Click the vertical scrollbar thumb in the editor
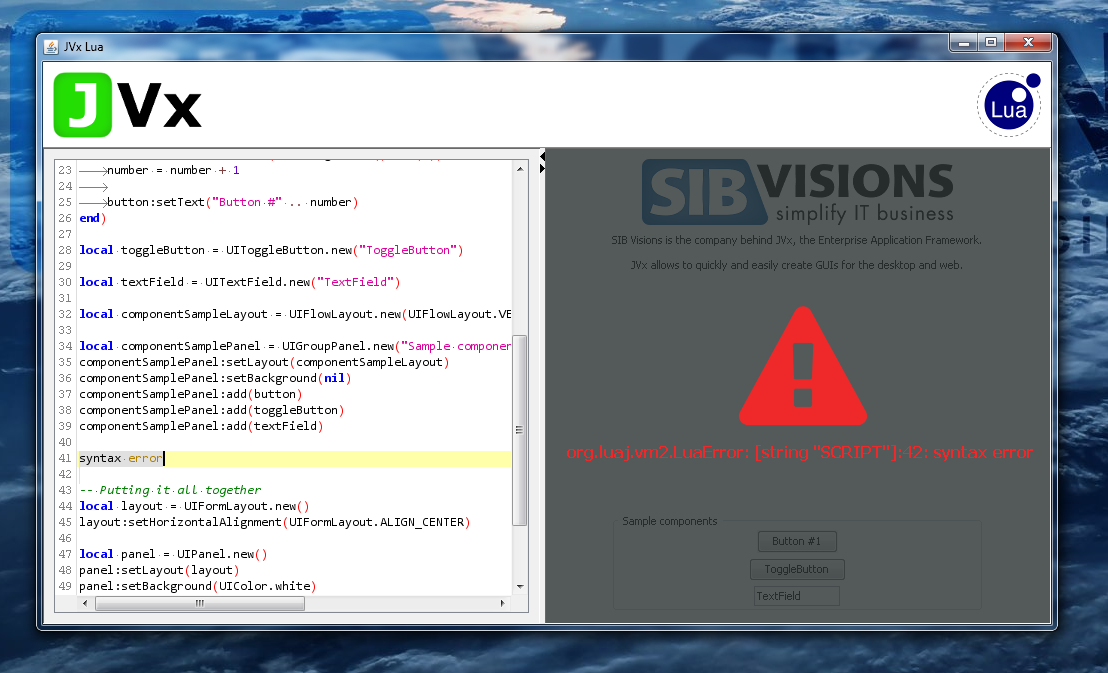The width and height of the screenshot is (1108, 673). point(519,430)
